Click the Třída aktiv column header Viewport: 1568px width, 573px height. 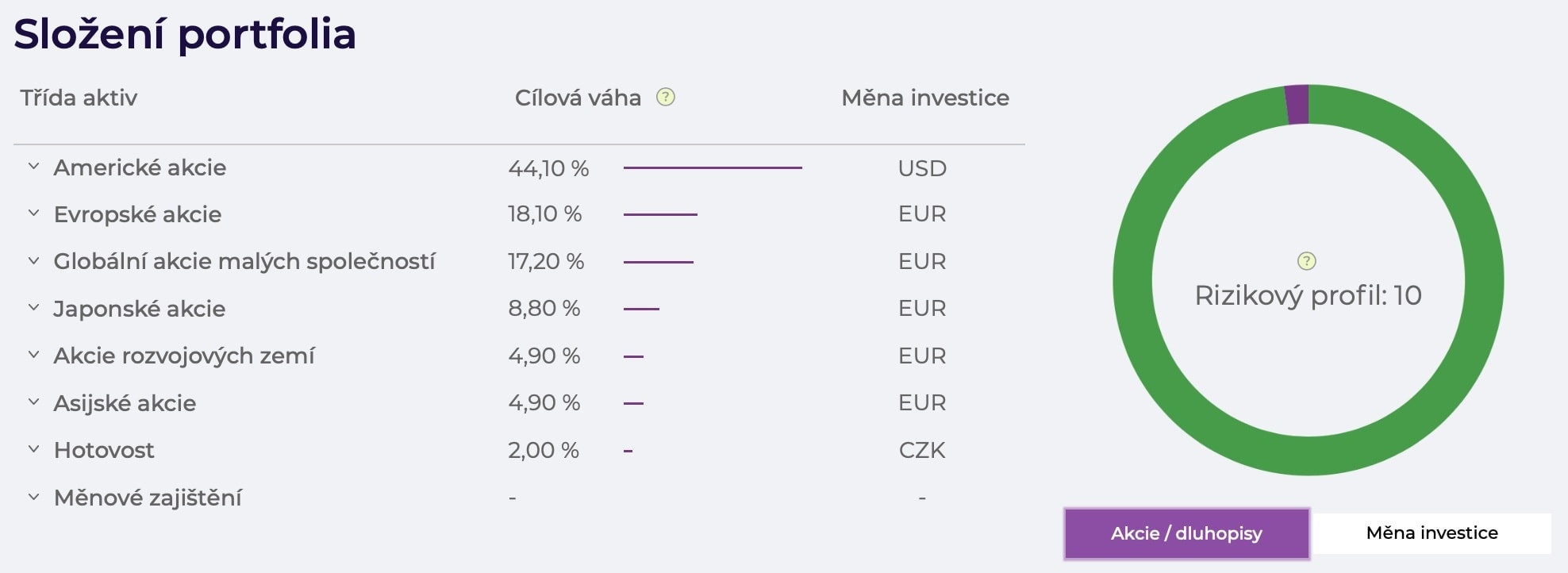point(79,98)
